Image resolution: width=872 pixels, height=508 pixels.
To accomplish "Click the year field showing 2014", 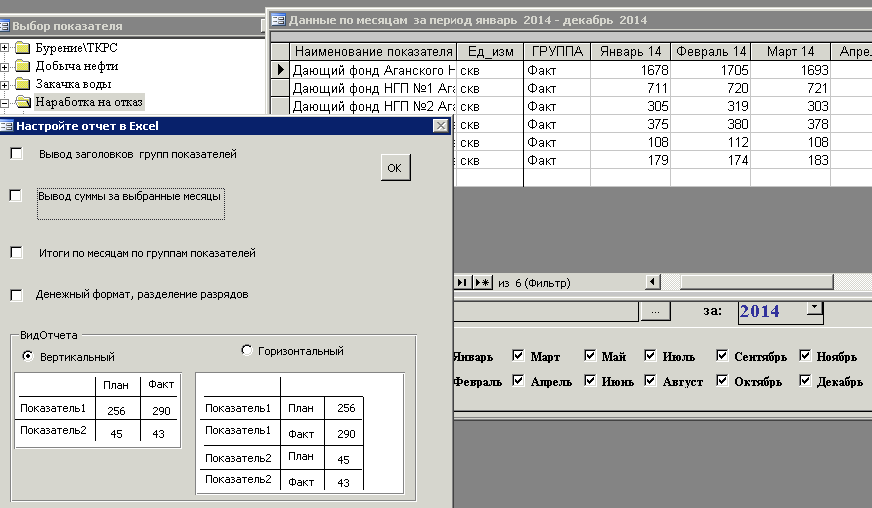I will point(772,312).
